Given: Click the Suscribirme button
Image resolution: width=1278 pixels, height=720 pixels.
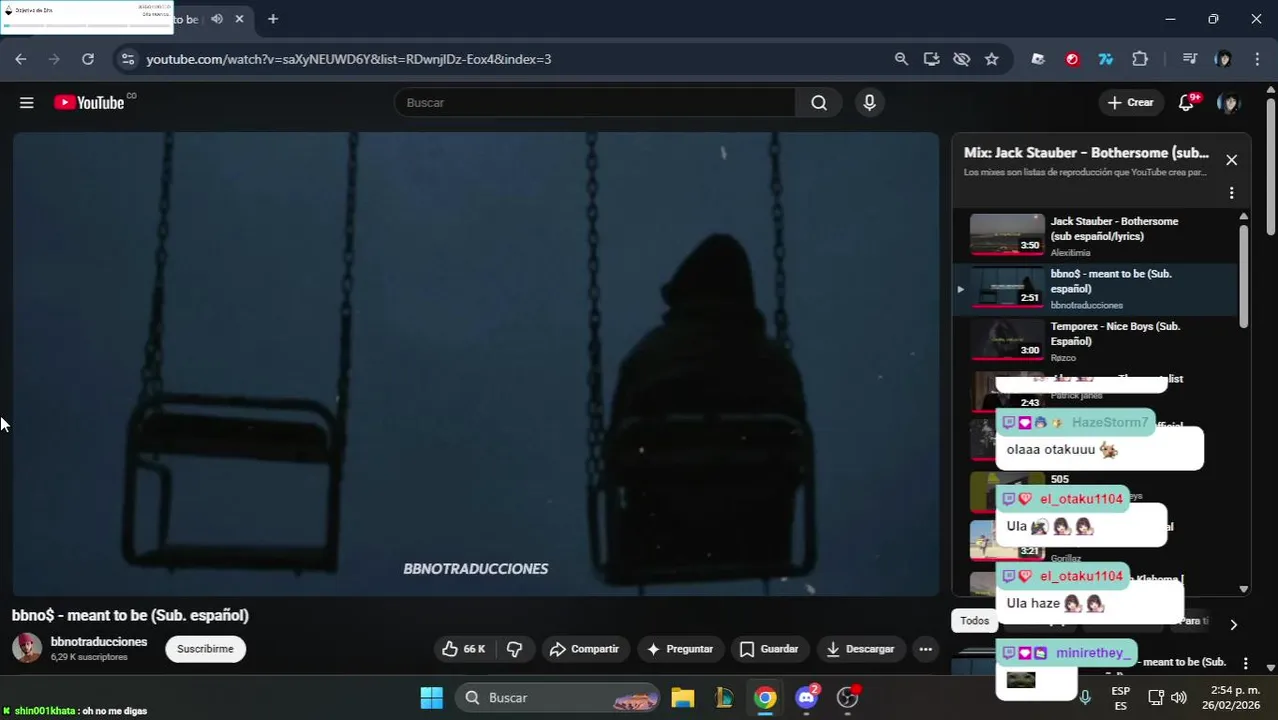Looking at the screenshot, I should (205, 649).
